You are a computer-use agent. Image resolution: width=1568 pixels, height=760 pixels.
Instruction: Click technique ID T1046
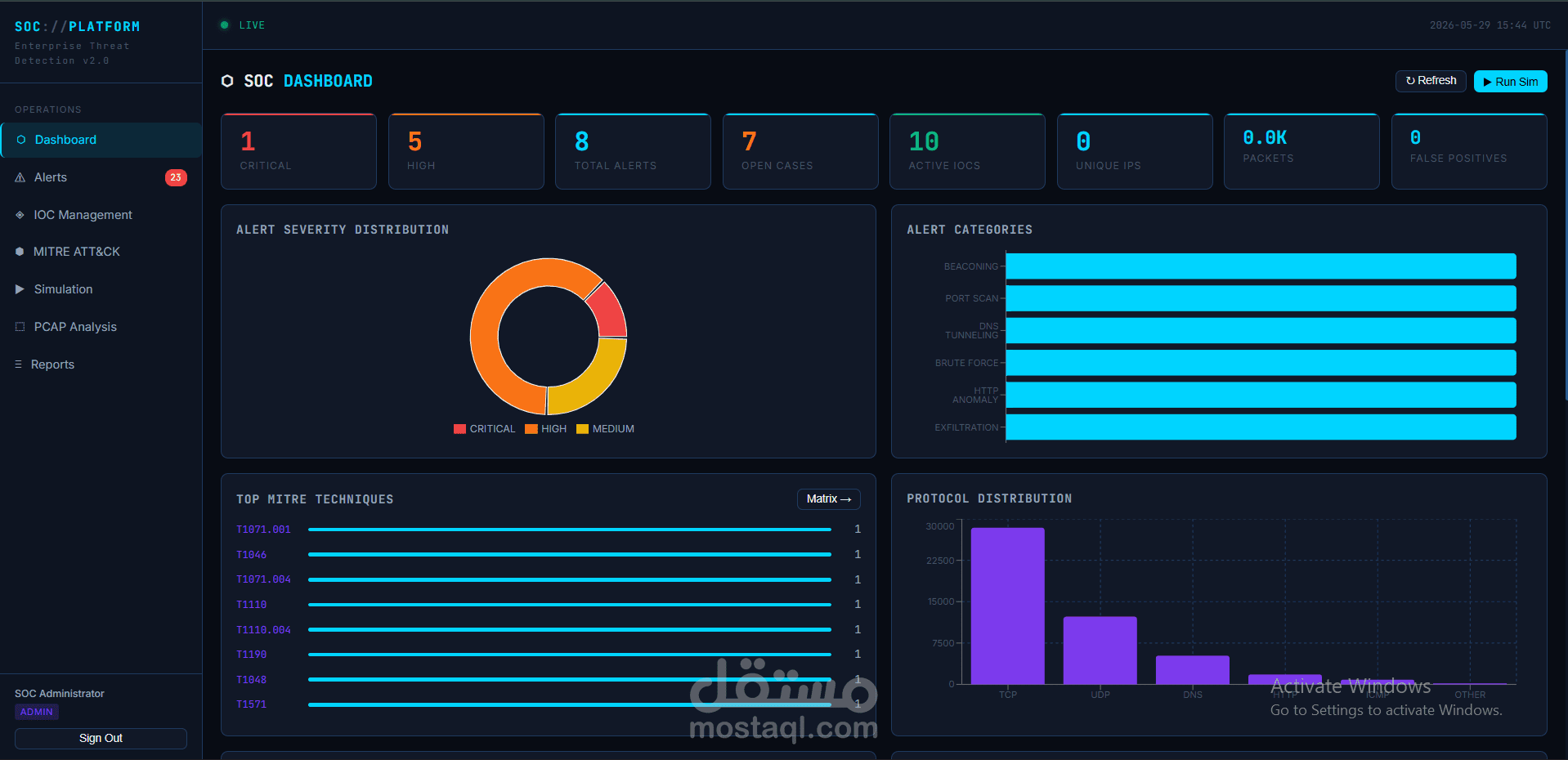pos(251,555)
